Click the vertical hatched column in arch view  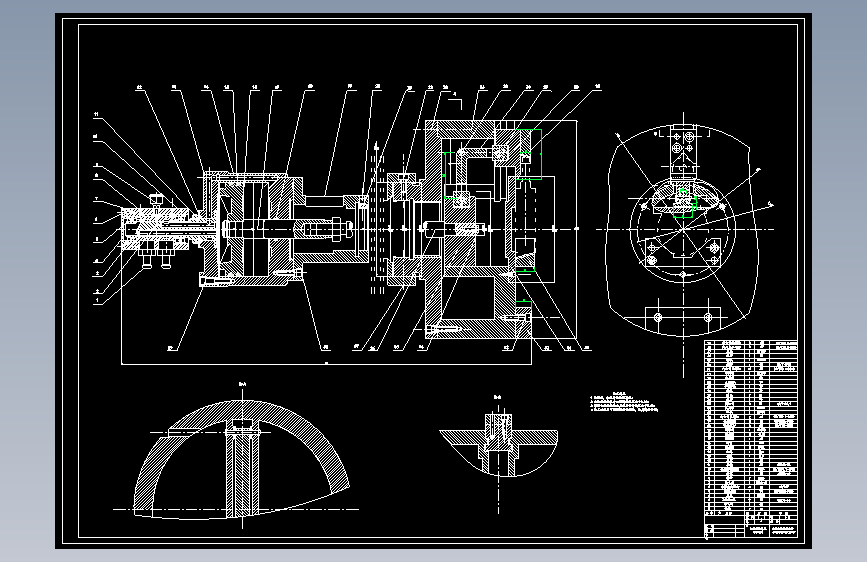click(x=242, y=469)
